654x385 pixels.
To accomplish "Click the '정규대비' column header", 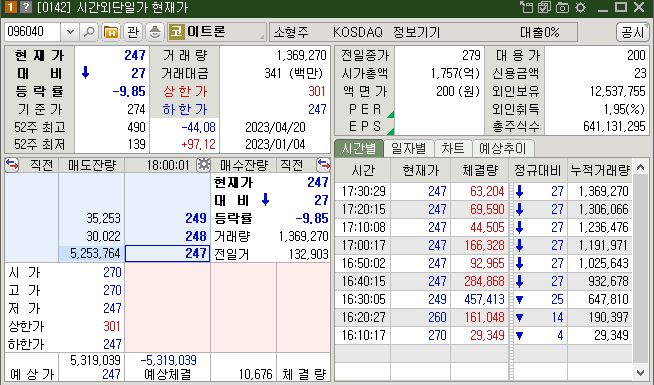I will 537,170.
